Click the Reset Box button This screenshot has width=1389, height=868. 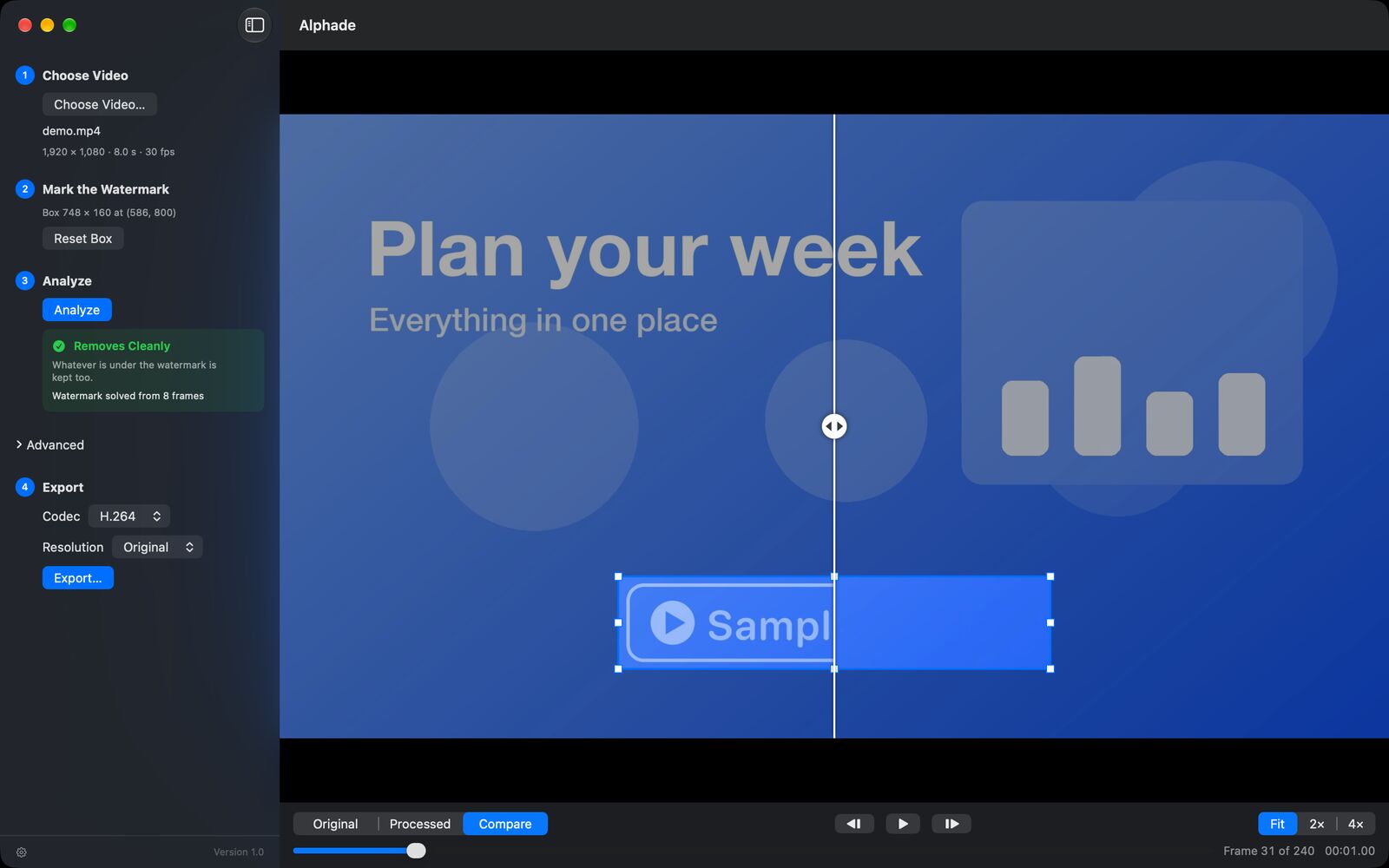point(83,239)
